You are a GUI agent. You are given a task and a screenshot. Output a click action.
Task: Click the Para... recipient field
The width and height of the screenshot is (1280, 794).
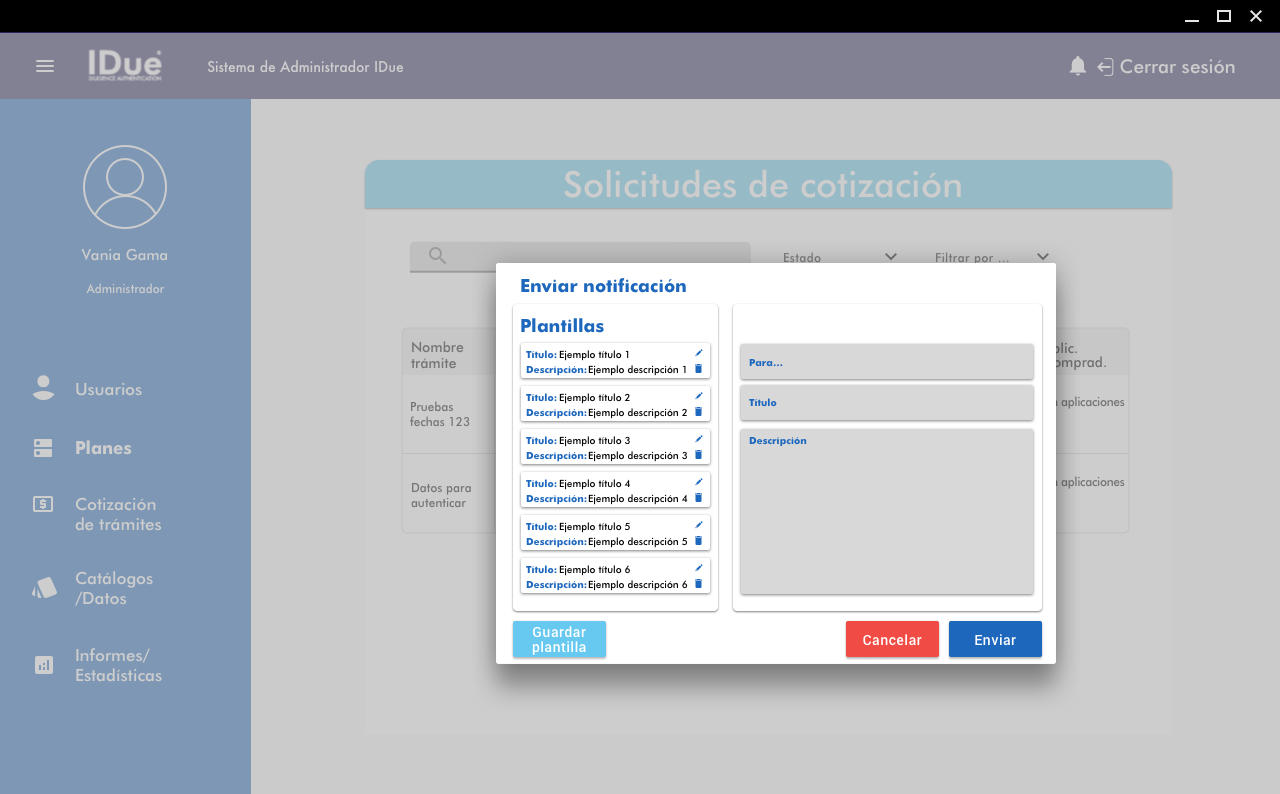tap(886, 362)
